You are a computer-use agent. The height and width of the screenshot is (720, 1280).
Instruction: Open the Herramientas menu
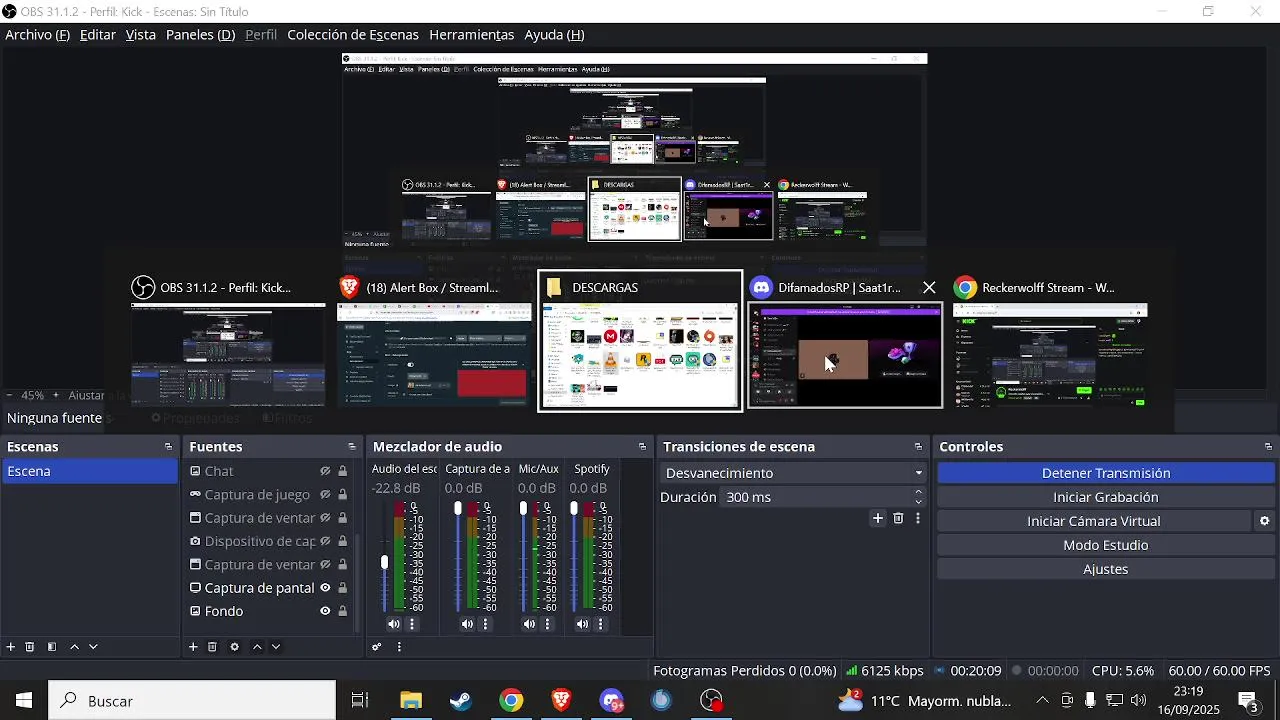471,34
